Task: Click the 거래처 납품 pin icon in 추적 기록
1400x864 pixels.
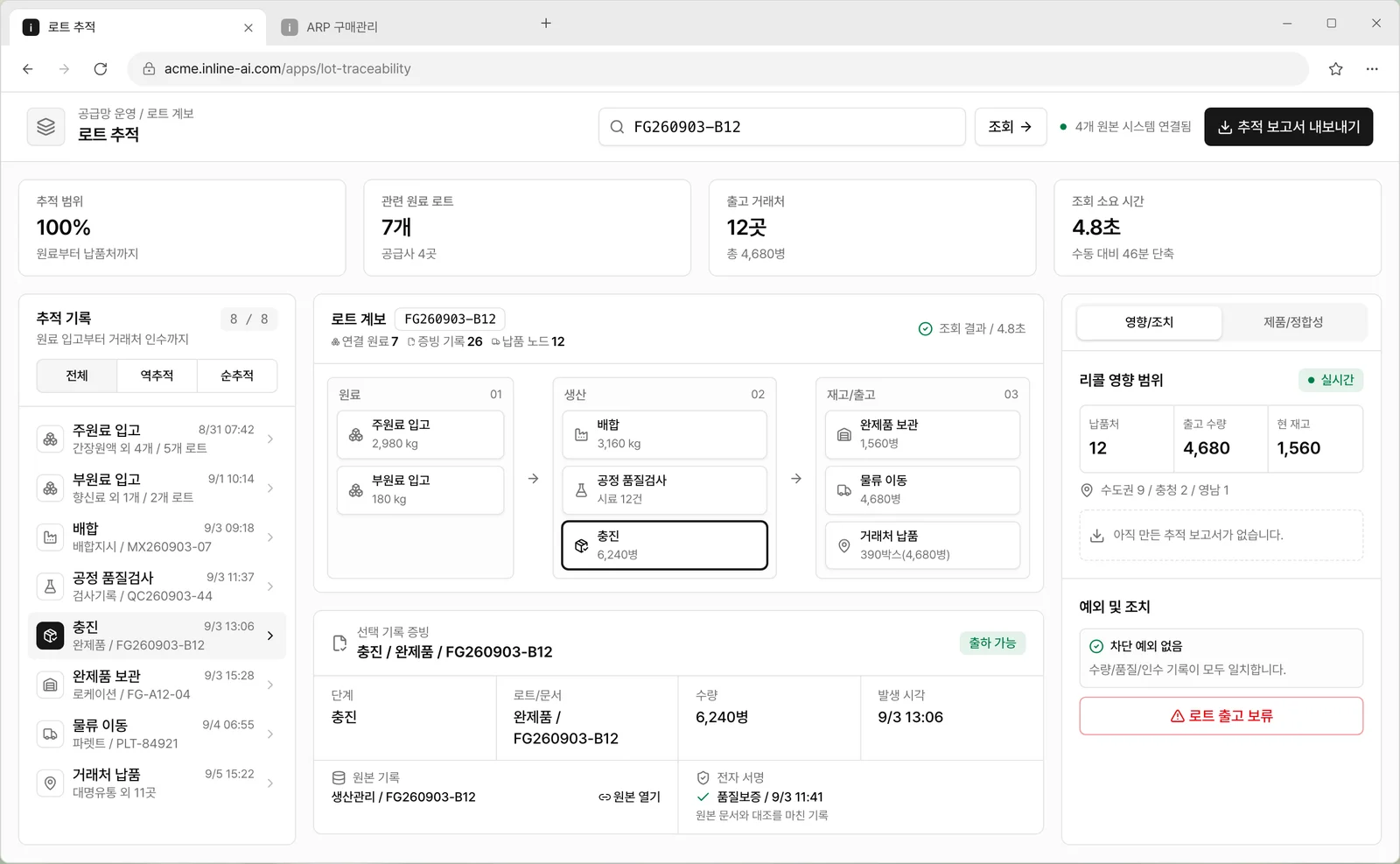Action: tap(51, 783)
